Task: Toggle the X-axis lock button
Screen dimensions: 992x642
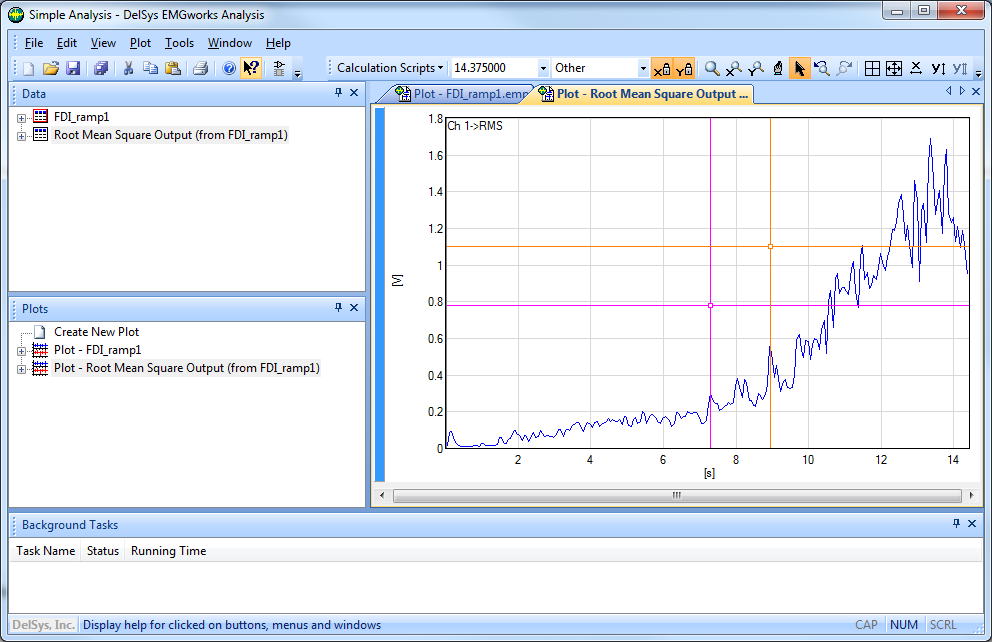Action: (x=661, y=68)
